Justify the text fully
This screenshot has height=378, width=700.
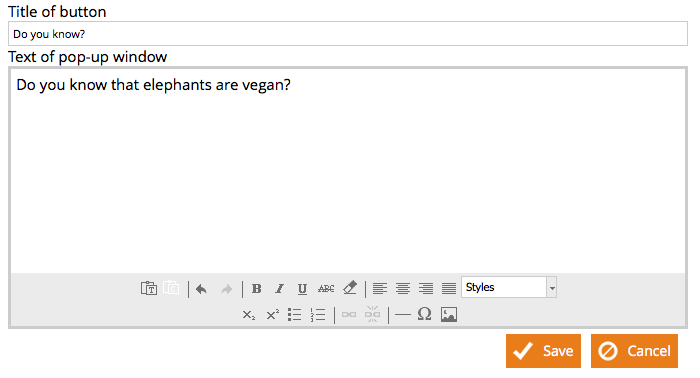coord(449,288)
